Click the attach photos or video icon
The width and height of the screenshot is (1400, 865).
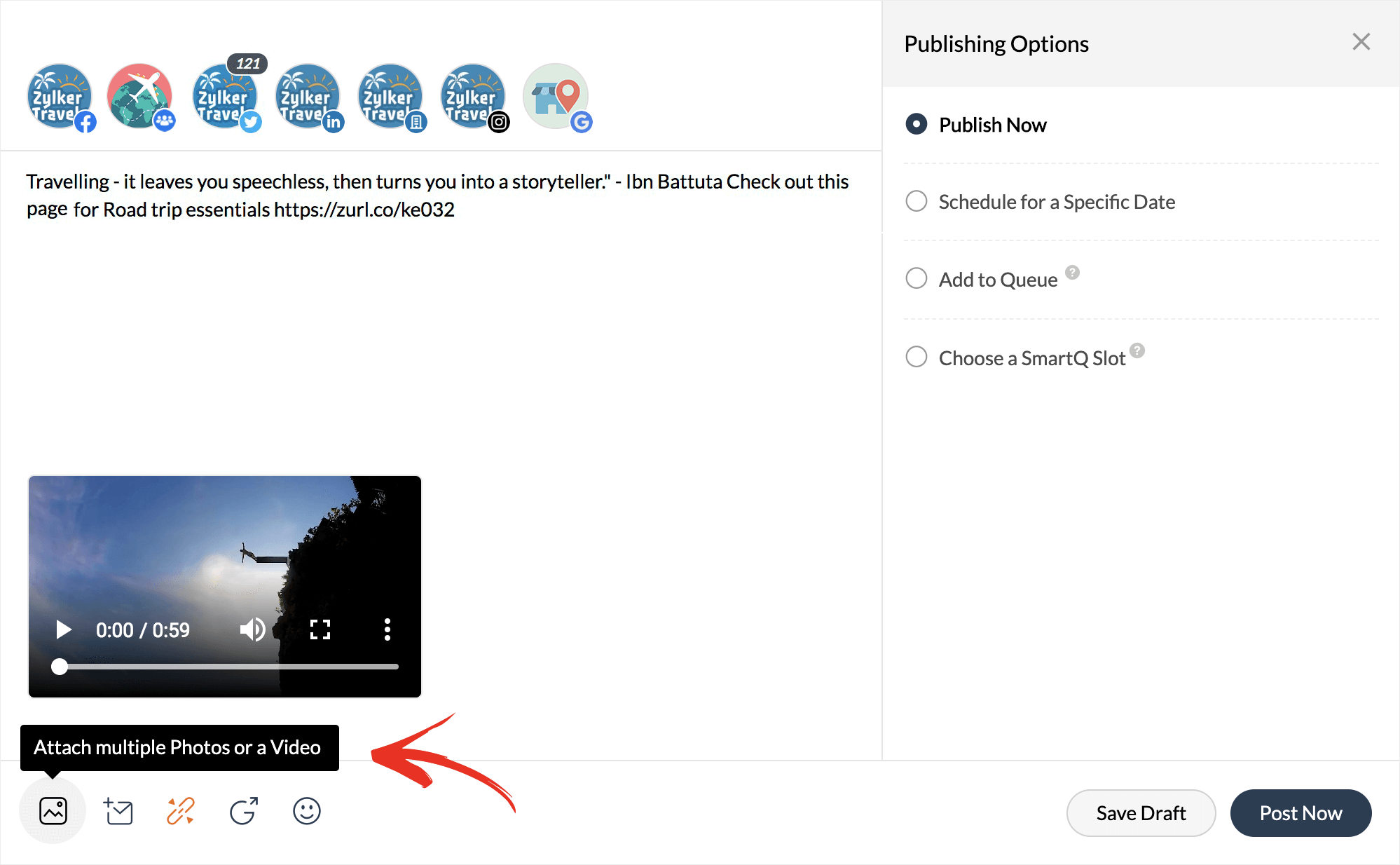click(x=53, y=811)
